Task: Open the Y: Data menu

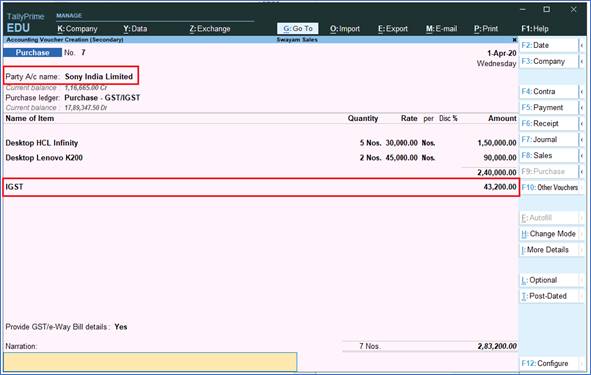Action: [135, 29]
